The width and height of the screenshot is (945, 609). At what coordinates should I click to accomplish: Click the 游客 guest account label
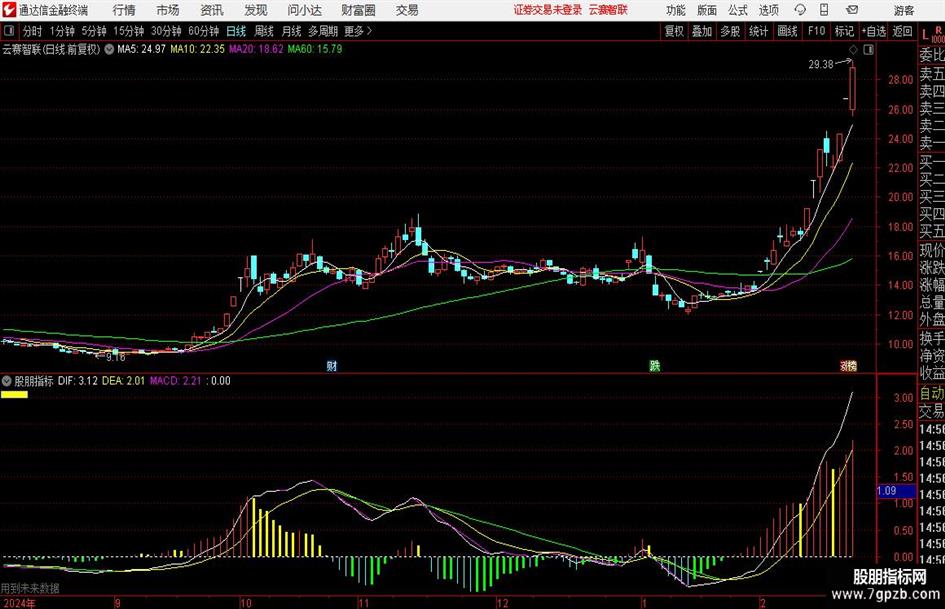tap(903, 10)
